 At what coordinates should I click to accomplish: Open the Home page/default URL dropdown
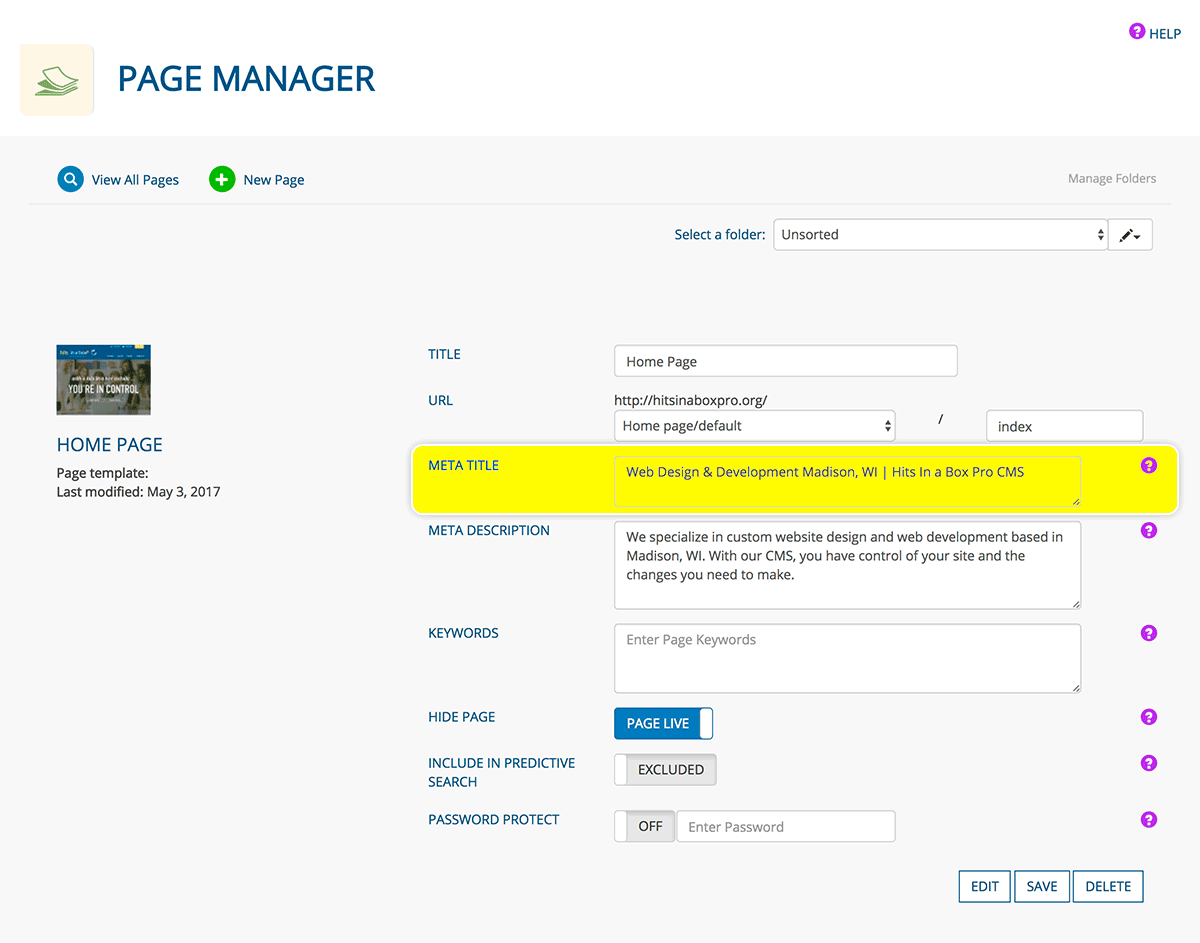point(755,426)
